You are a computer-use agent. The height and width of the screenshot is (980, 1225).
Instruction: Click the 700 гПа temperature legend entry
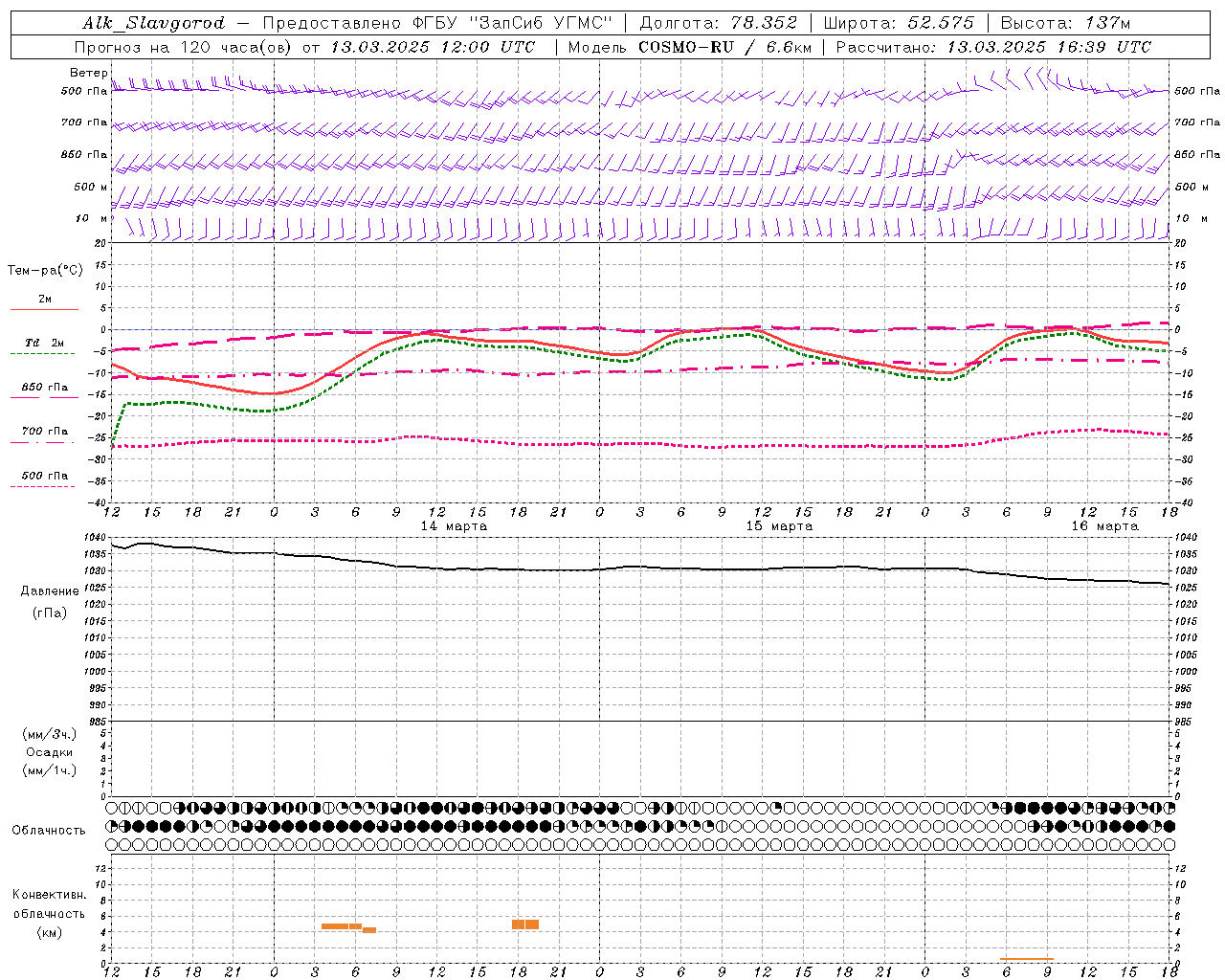45,432
